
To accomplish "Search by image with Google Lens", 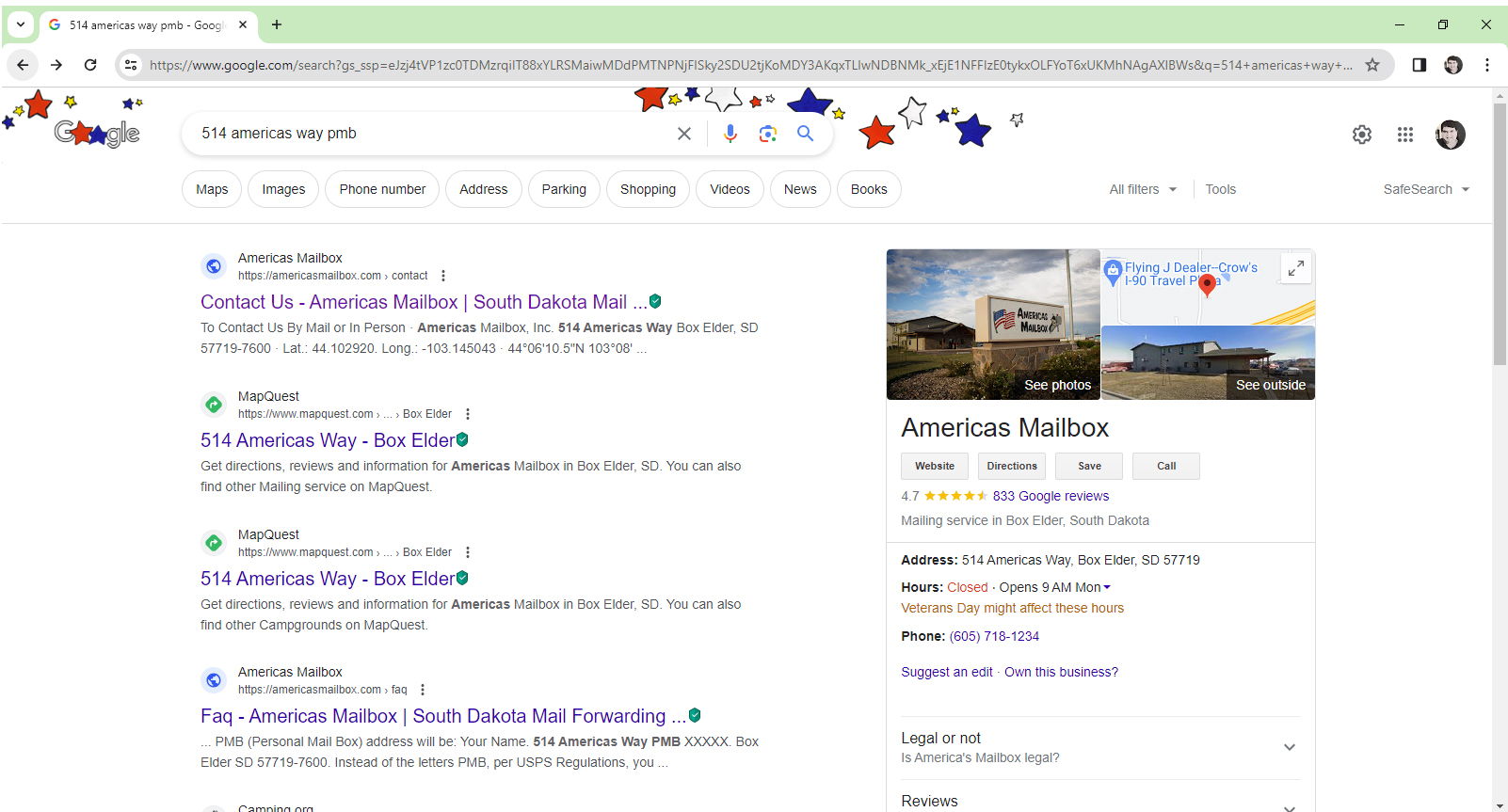I will (x=768, y=134).
